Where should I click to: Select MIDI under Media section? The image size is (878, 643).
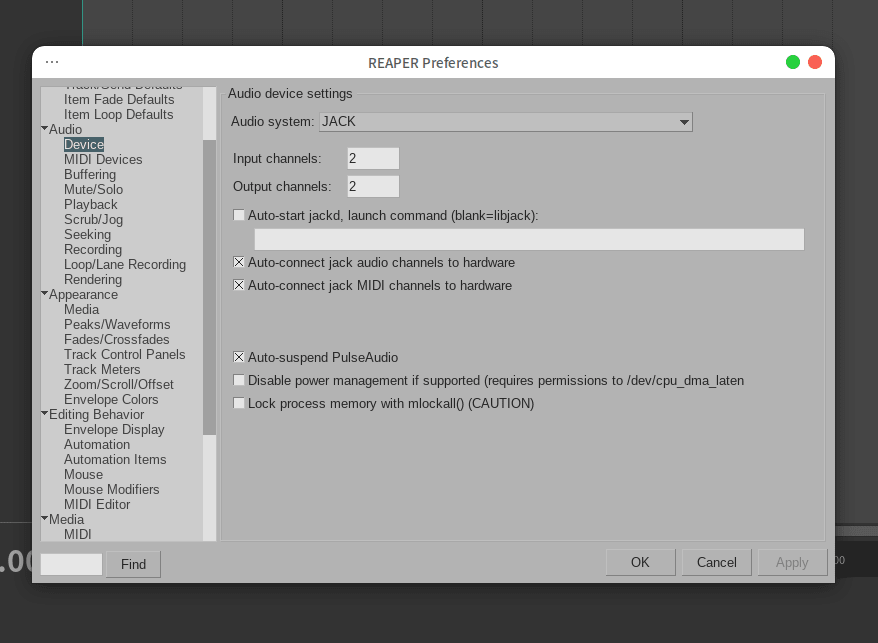[77, 534]
